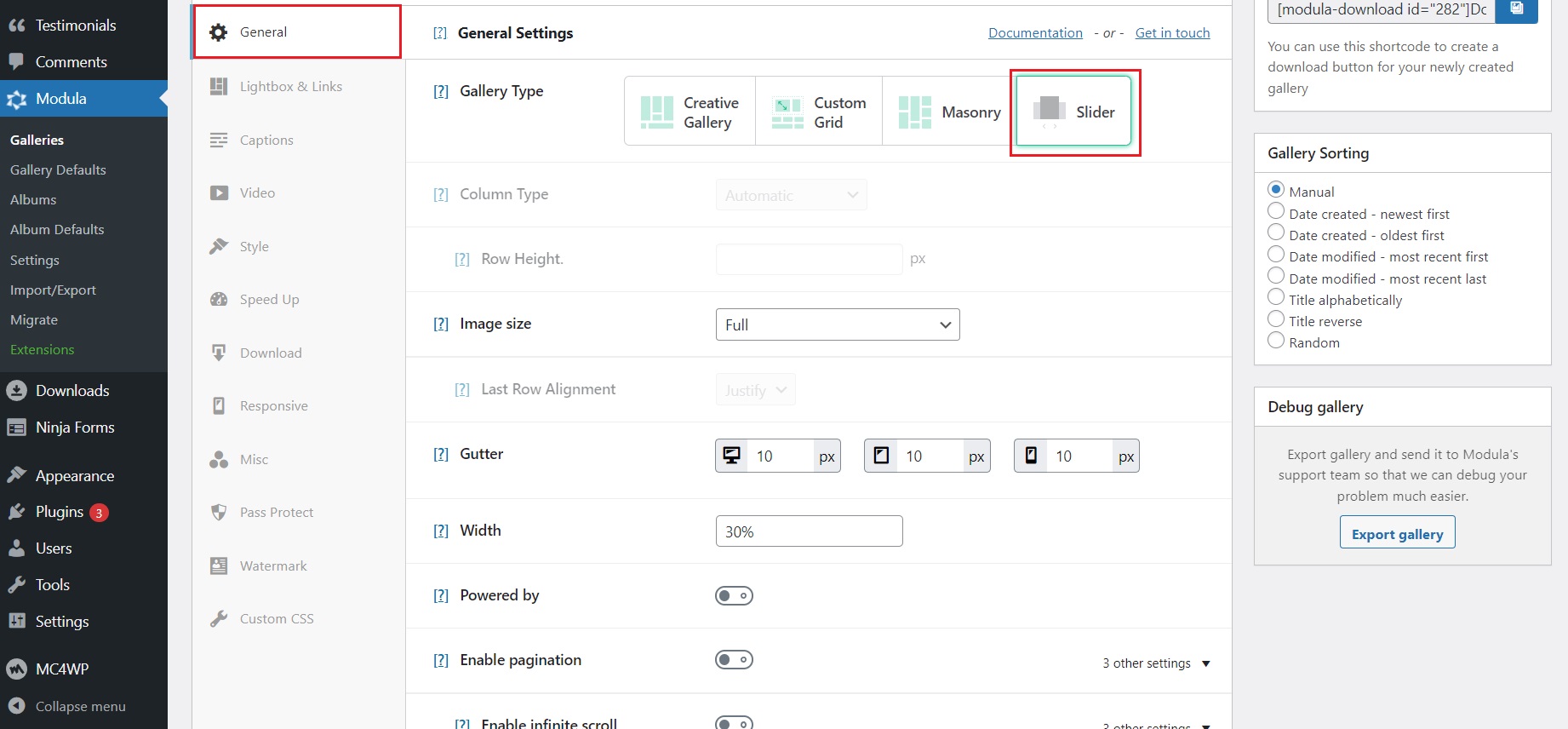Screen dimensions: 1568x729
Task: Open the Image size dropdown
Action: coord(837,324)
